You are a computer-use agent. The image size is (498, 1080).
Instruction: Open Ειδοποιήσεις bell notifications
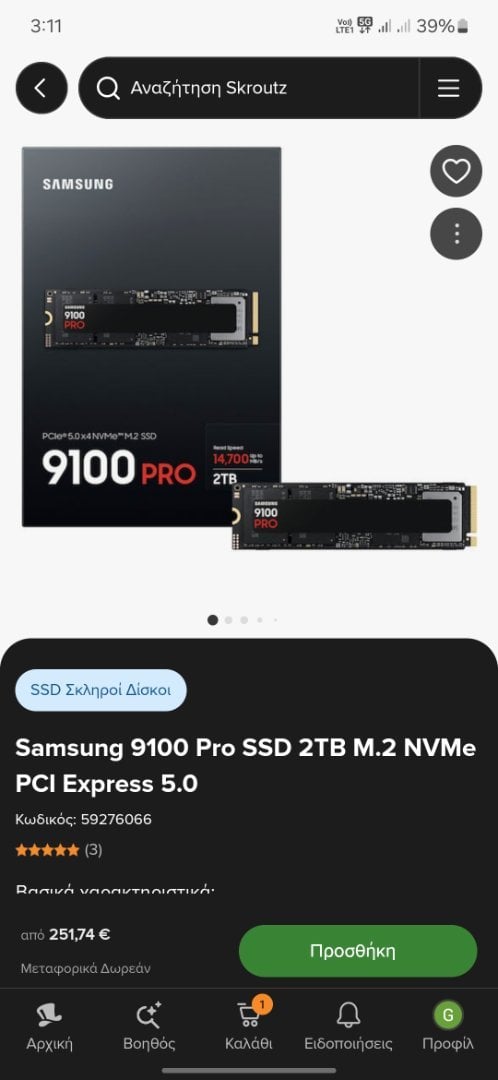[x=349, y=1026]
